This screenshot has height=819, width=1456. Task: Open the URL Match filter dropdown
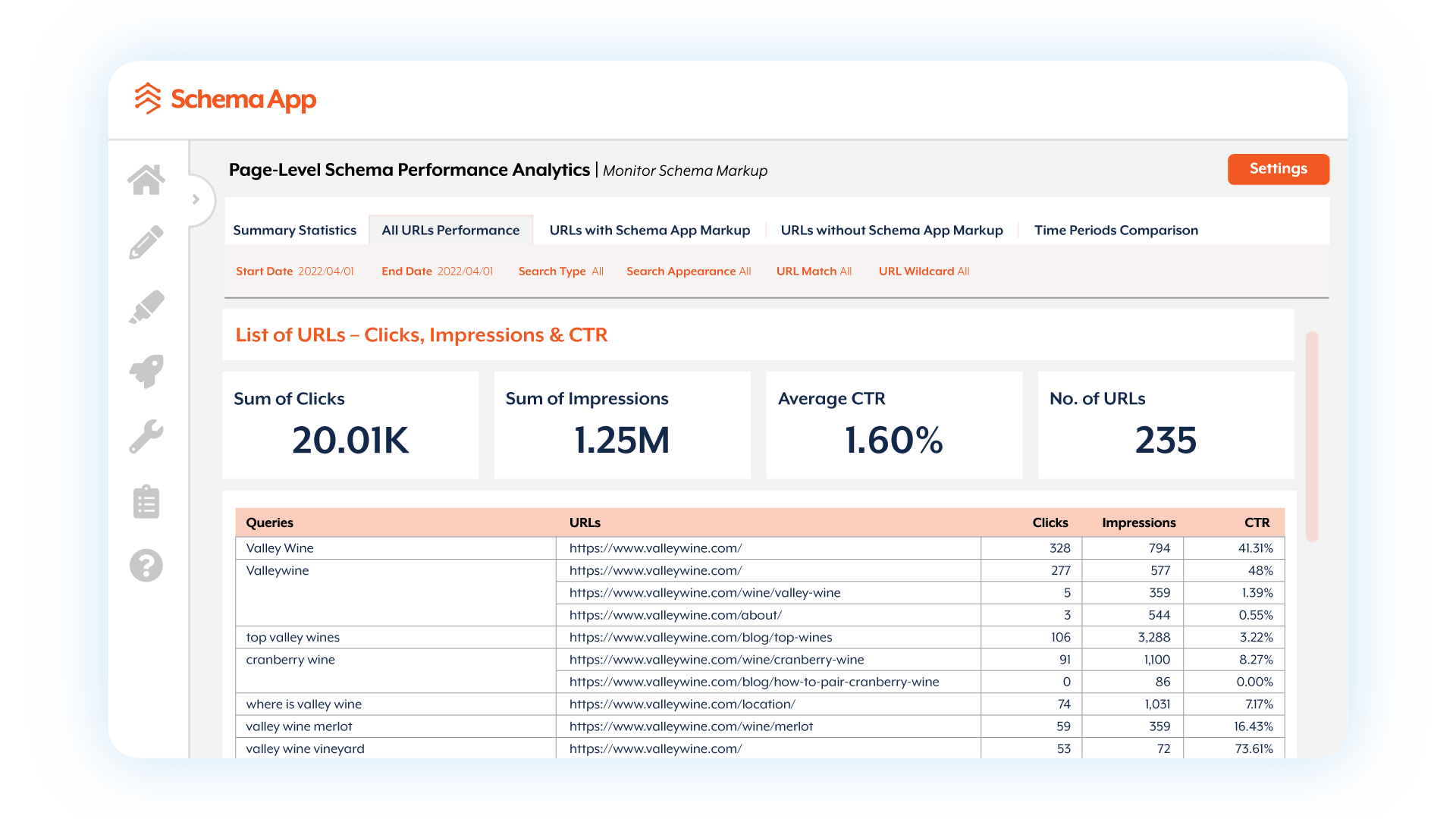point(813,271)
